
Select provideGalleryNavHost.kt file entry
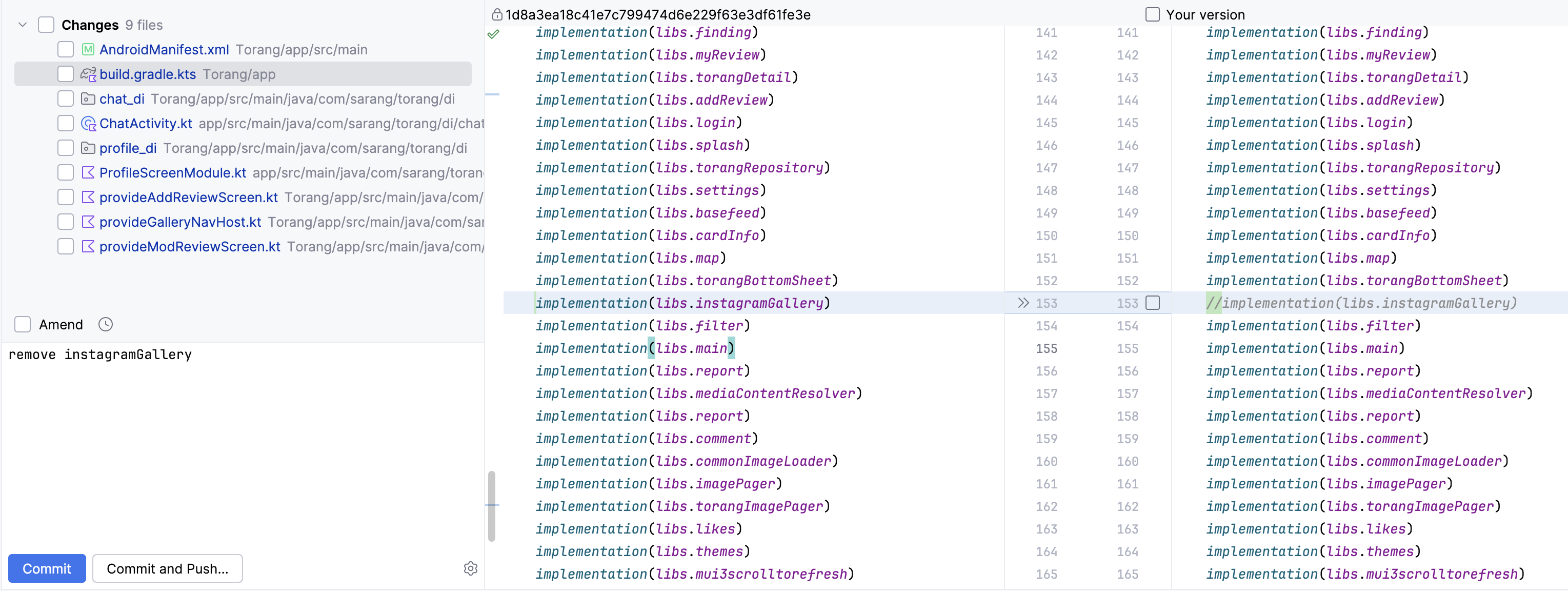point(180,222)
